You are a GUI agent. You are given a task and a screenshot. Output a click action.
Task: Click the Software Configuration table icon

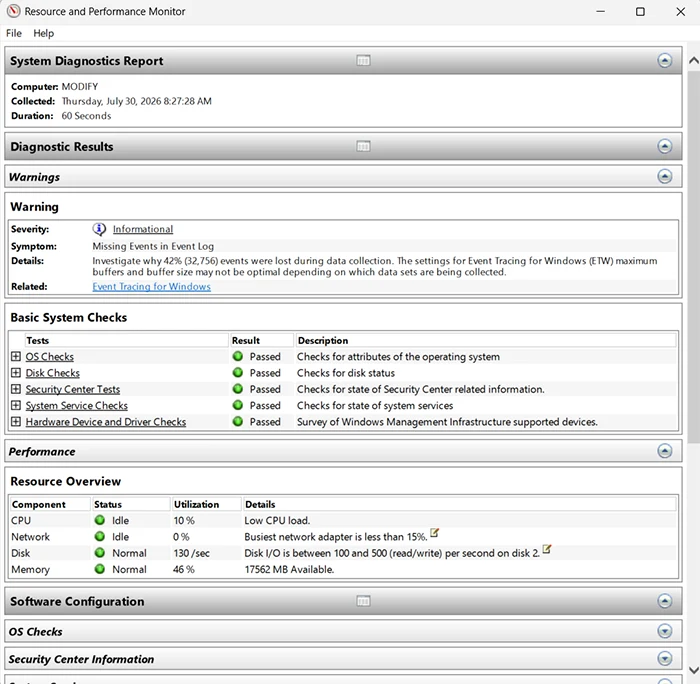[363, 601]
